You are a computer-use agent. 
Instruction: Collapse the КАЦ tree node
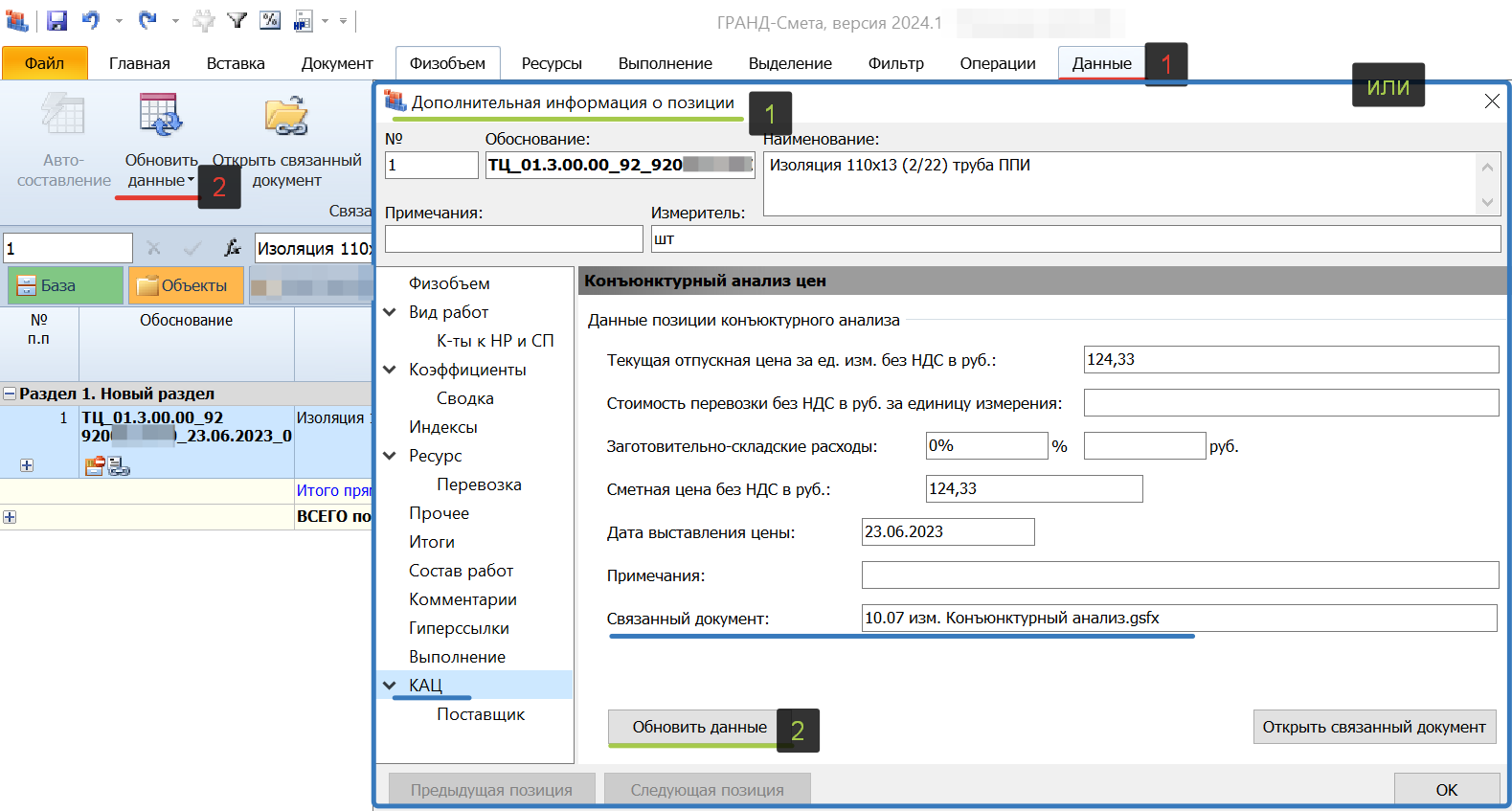390,686
